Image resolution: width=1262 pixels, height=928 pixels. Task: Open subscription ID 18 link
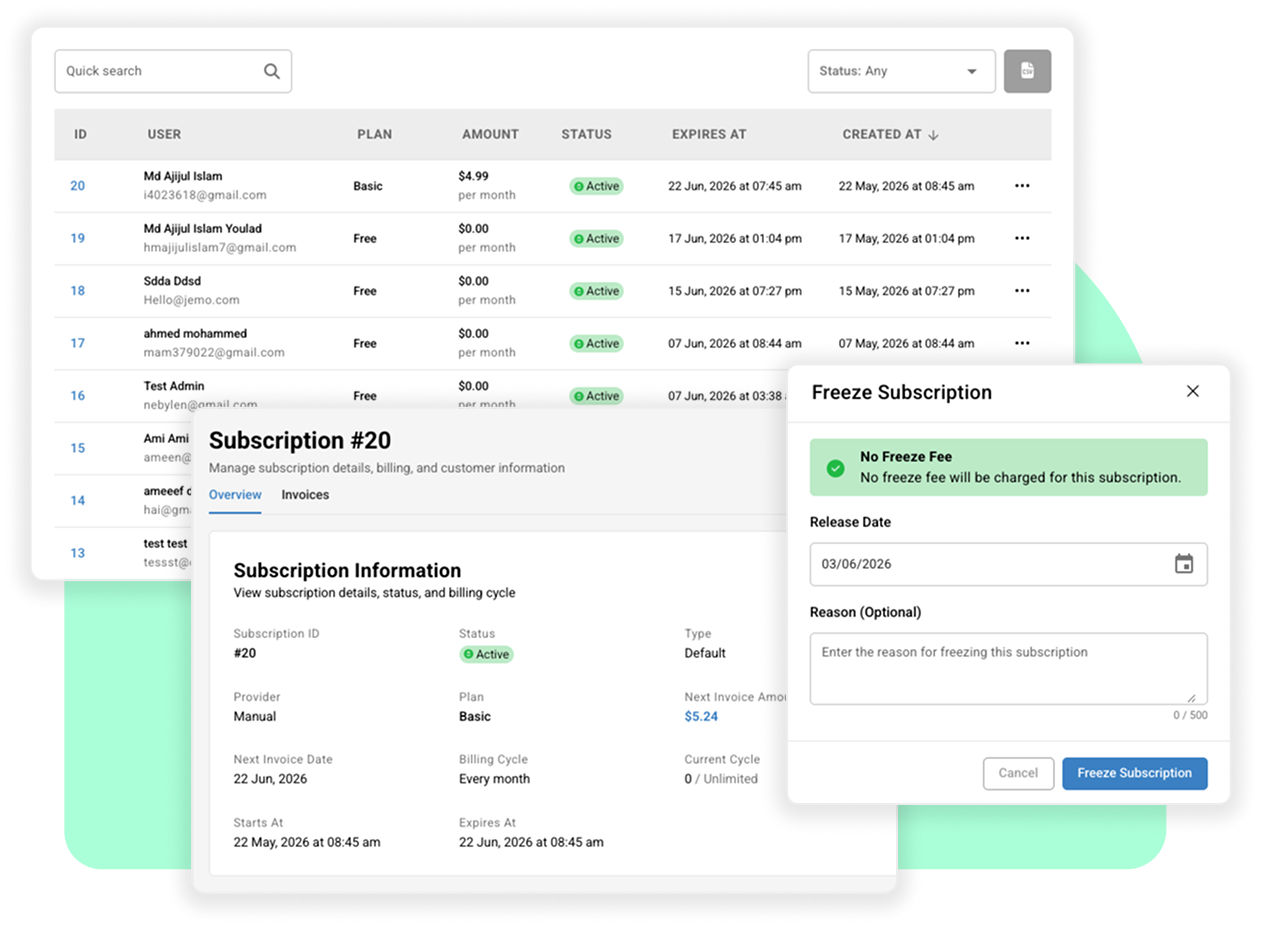coord(77,291)
